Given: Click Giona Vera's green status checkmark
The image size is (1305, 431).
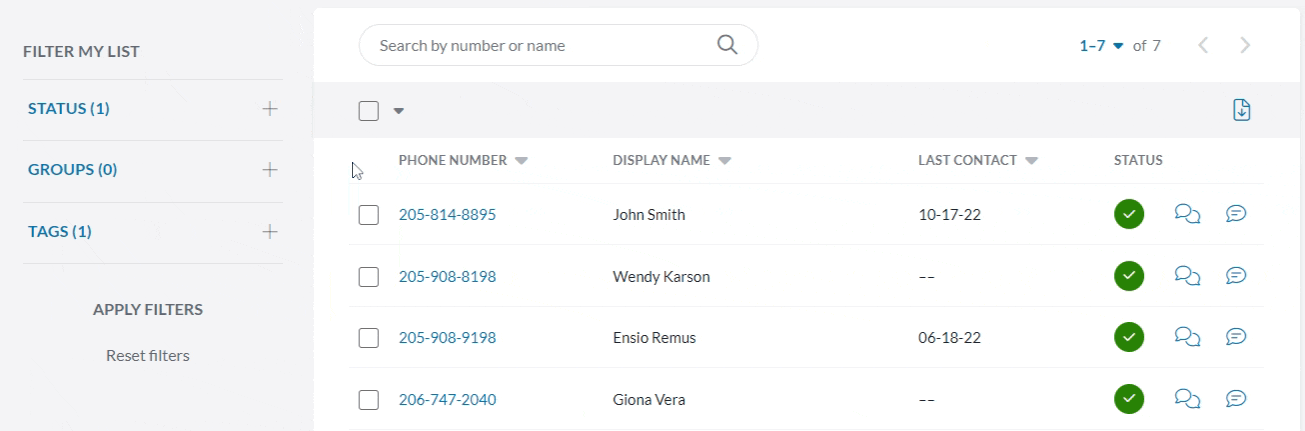Looking at the screenshot, I should (1129, 399).
